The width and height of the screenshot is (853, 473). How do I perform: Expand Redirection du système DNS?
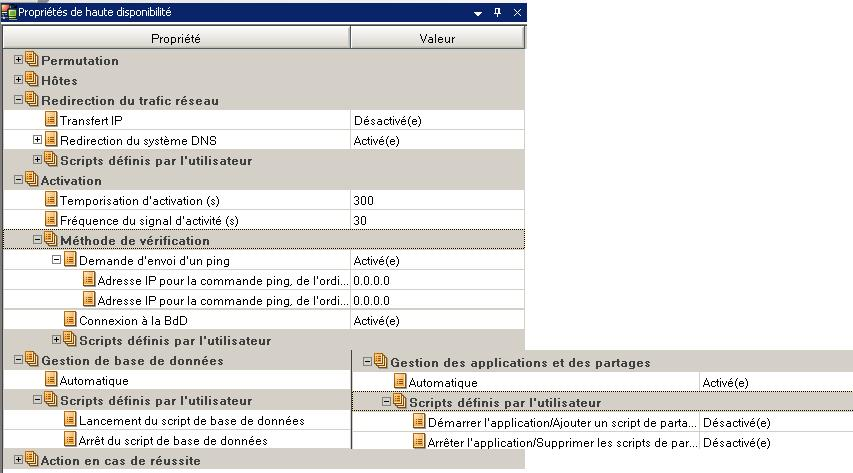coord(37,139)
